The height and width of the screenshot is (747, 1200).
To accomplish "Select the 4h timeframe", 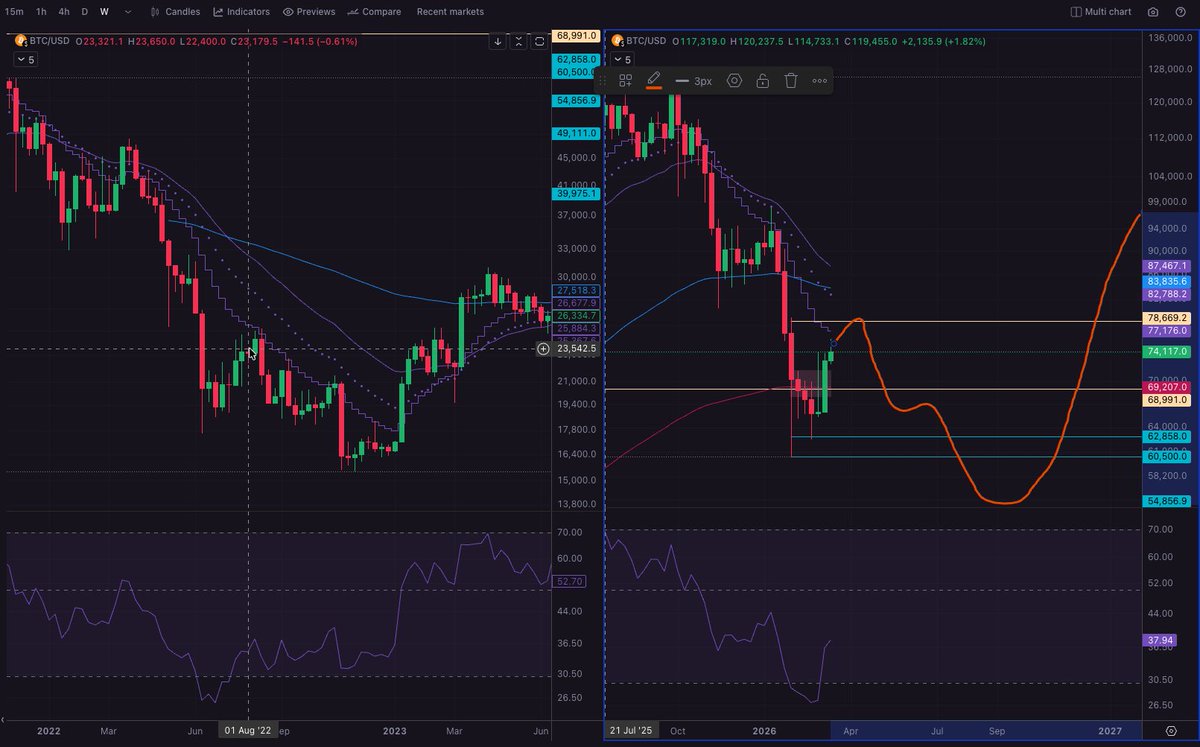I will click(64, 12).
